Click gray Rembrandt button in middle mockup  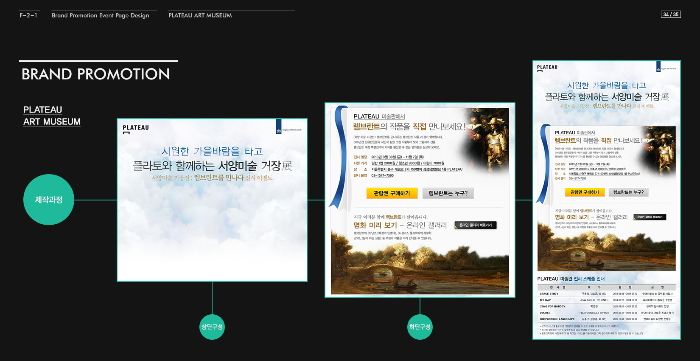[x=448, y=193]
